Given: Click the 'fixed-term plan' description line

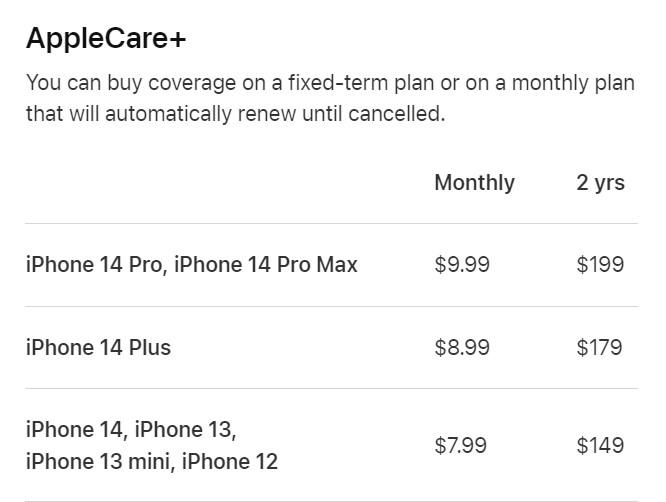Looking at the screenshot, I should pyautogui.click(x=330, y=82).
